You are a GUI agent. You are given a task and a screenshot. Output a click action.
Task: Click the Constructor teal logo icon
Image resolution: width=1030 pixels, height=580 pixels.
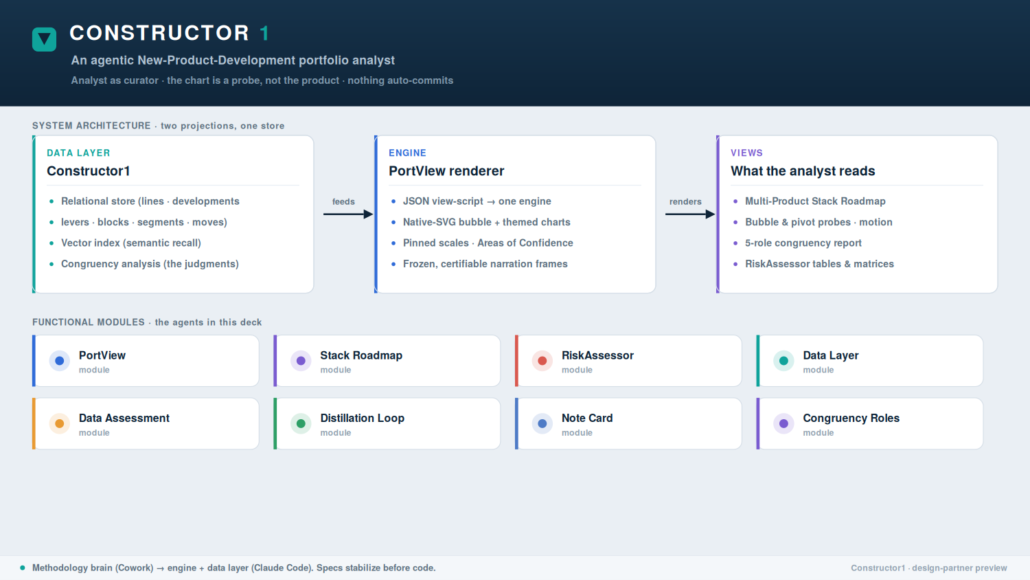click(x=44, y=39)
